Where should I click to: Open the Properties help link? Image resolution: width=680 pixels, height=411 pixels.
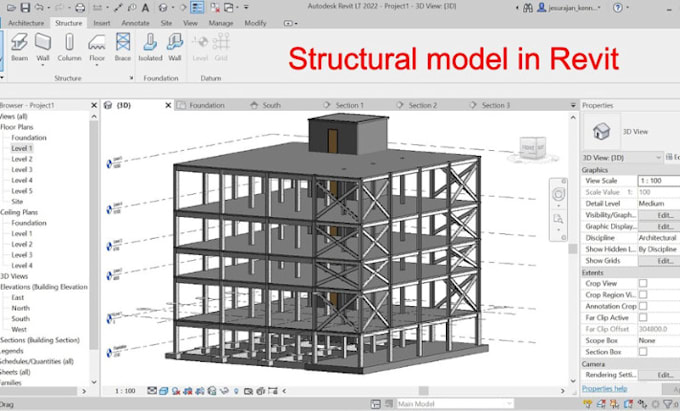tap(605, 388)
